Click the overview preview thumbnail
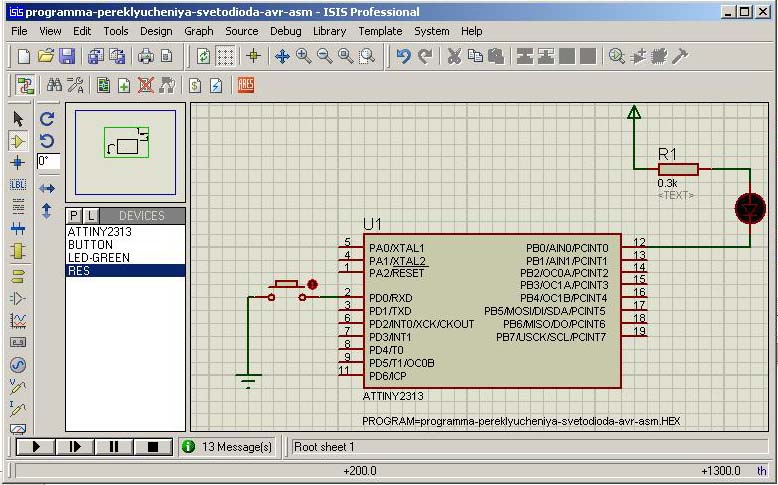 tap(126, 151)
